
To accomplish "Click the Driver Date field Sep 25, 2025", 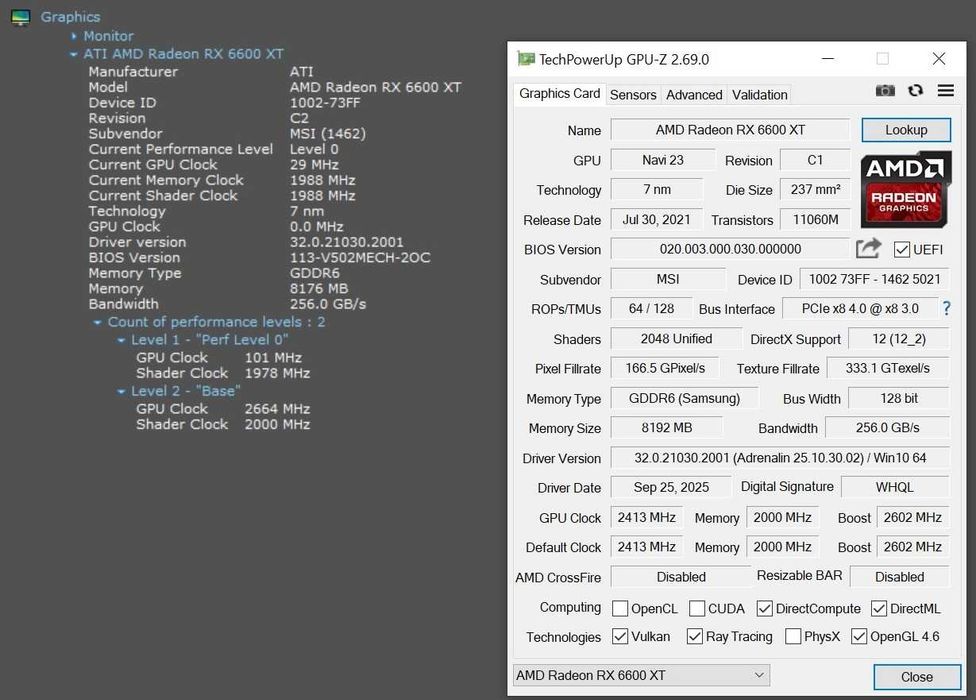I will pyautogui.click(x=671, y=487).
